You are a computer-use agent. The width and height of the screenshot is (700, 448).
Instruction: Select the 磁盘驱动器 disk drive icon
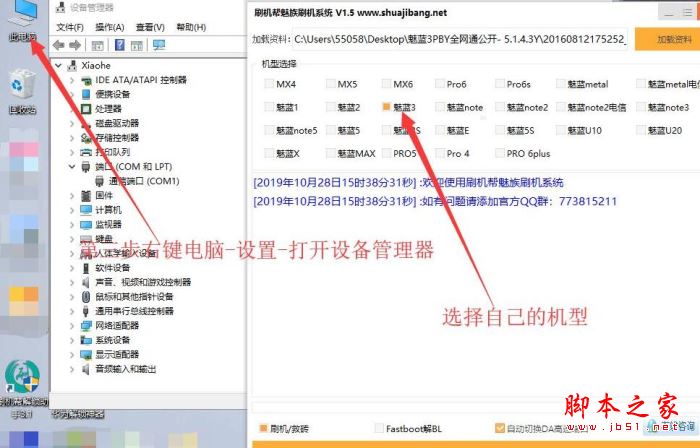pos(86,124)
